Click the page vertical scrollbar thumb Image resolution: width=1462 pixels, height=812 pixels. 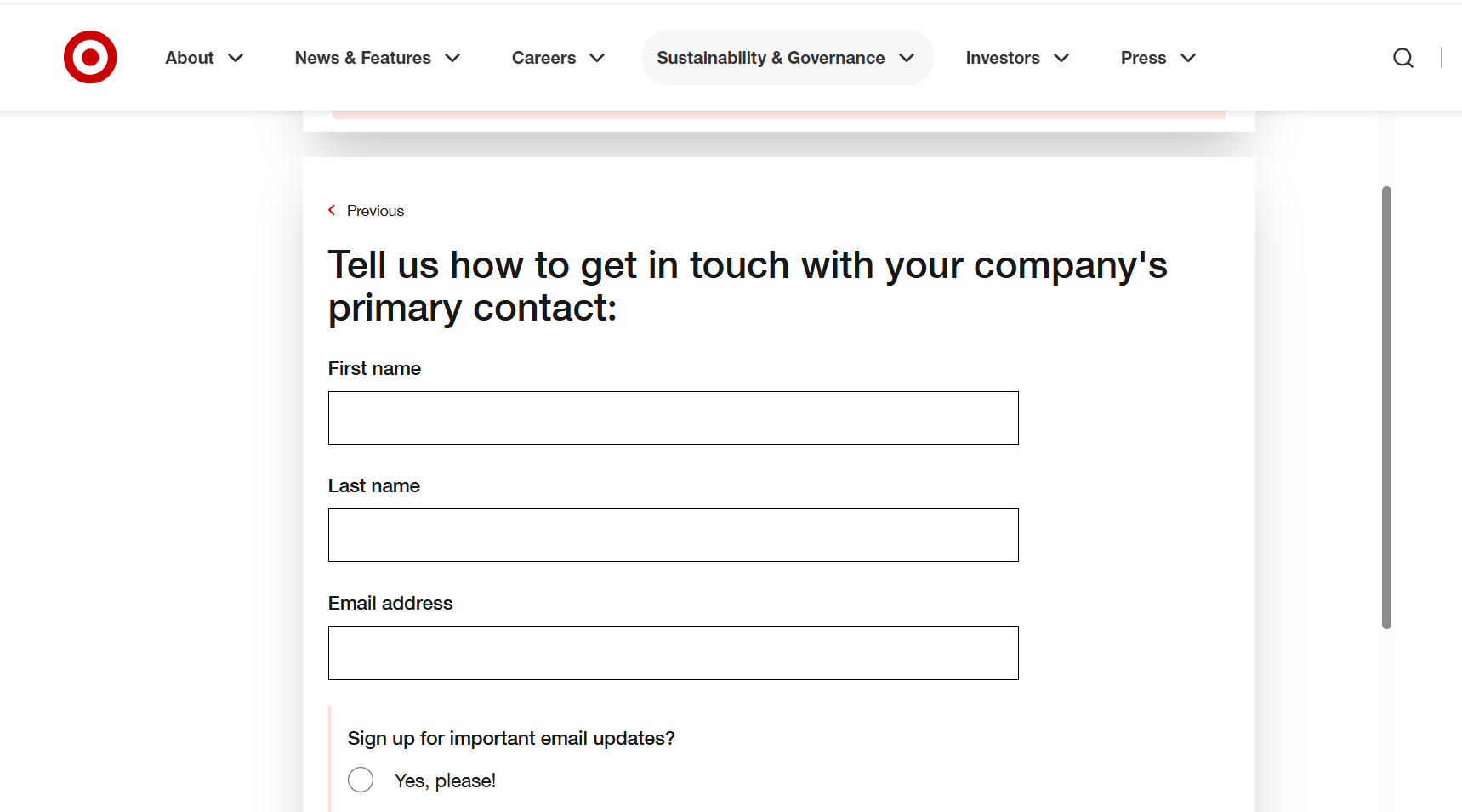(x=1386, y=407)
